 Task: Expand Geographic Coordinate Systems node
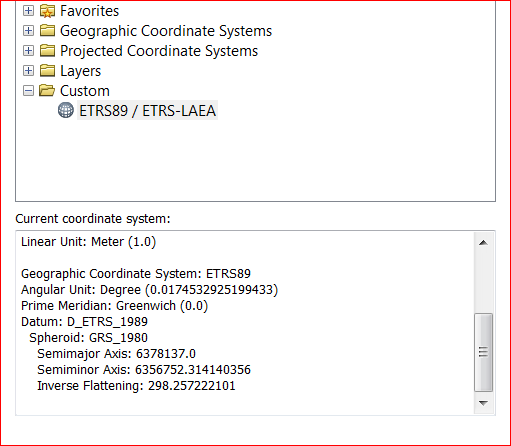[28, 31]
